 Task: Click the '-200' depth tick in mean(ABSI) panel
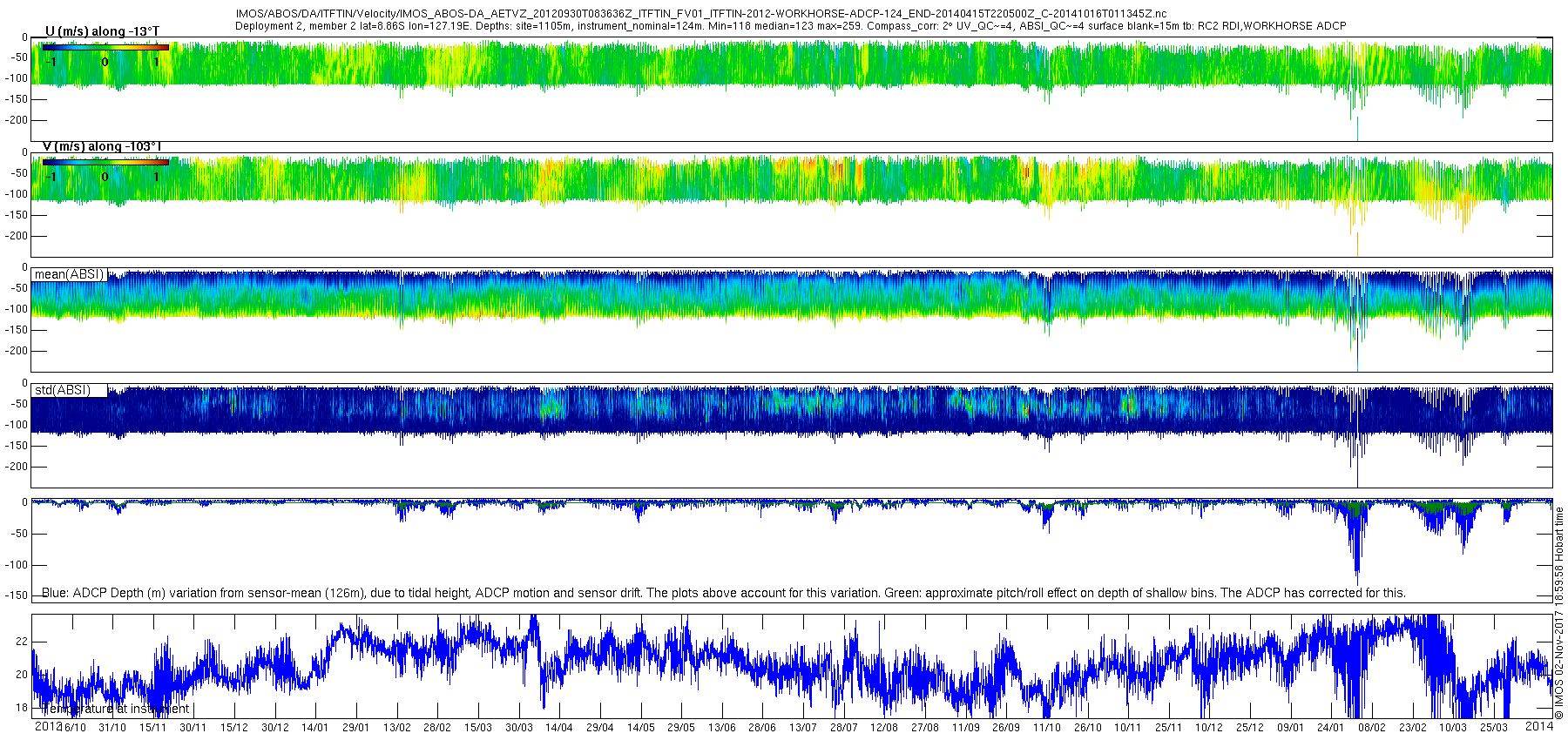pos(17,351)
